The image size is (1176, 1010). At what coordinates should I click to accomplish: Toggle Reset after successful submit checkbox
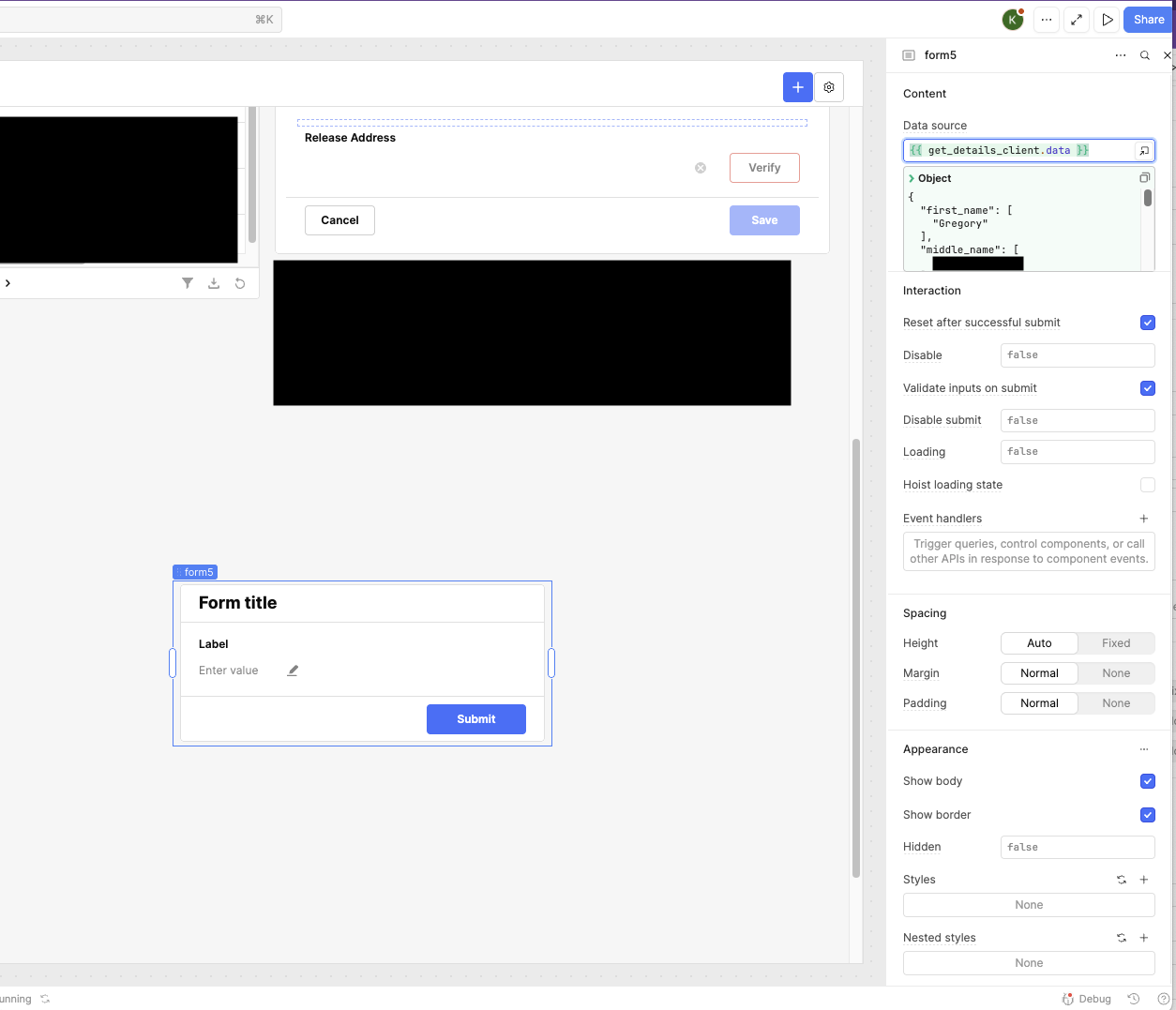[x=1147, y=323]
